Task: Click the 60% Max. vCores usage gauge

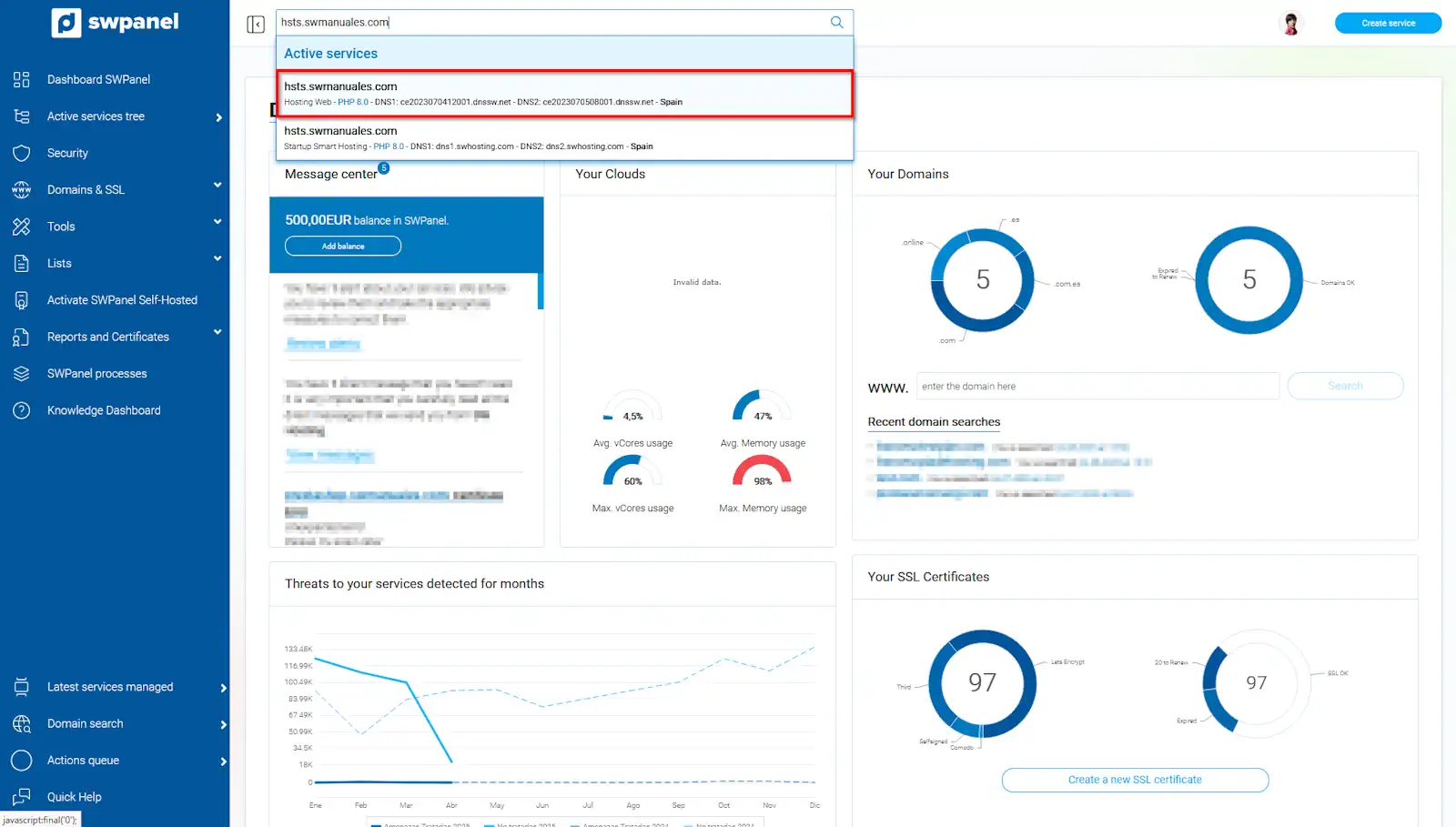Action: click(633, 472)
